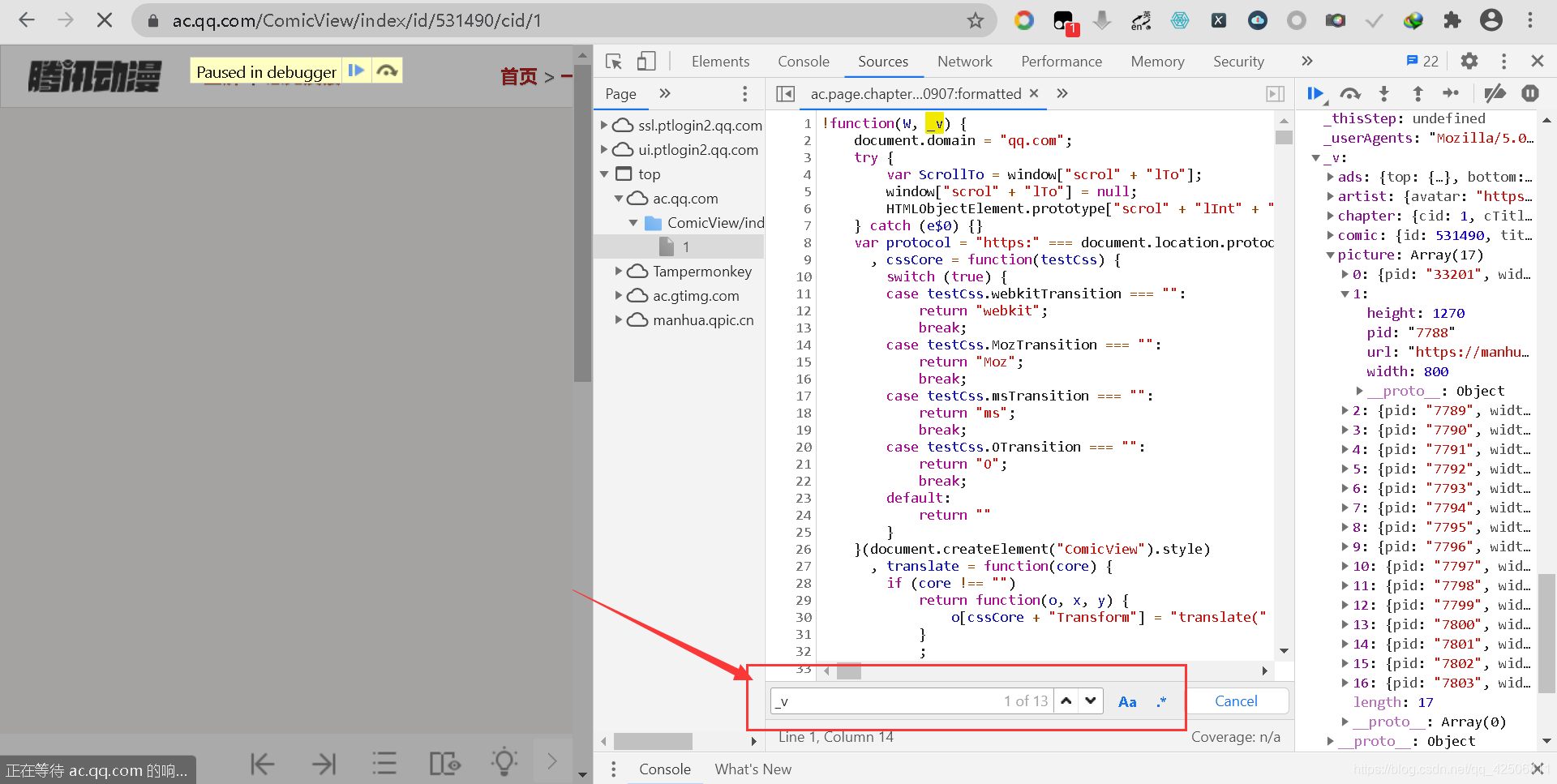The height and width of the screenshot is (784, 1557).
Task: Collapse the ac.qq.com domain node
Action: (619, 199)
